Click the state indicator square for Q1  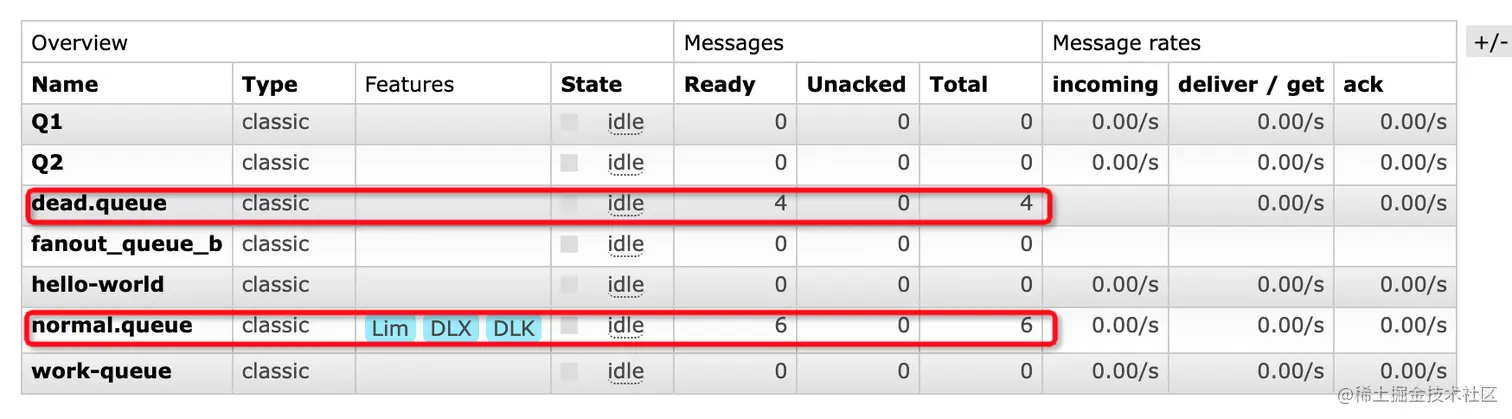pyautogui.click(x=569, y=122)
